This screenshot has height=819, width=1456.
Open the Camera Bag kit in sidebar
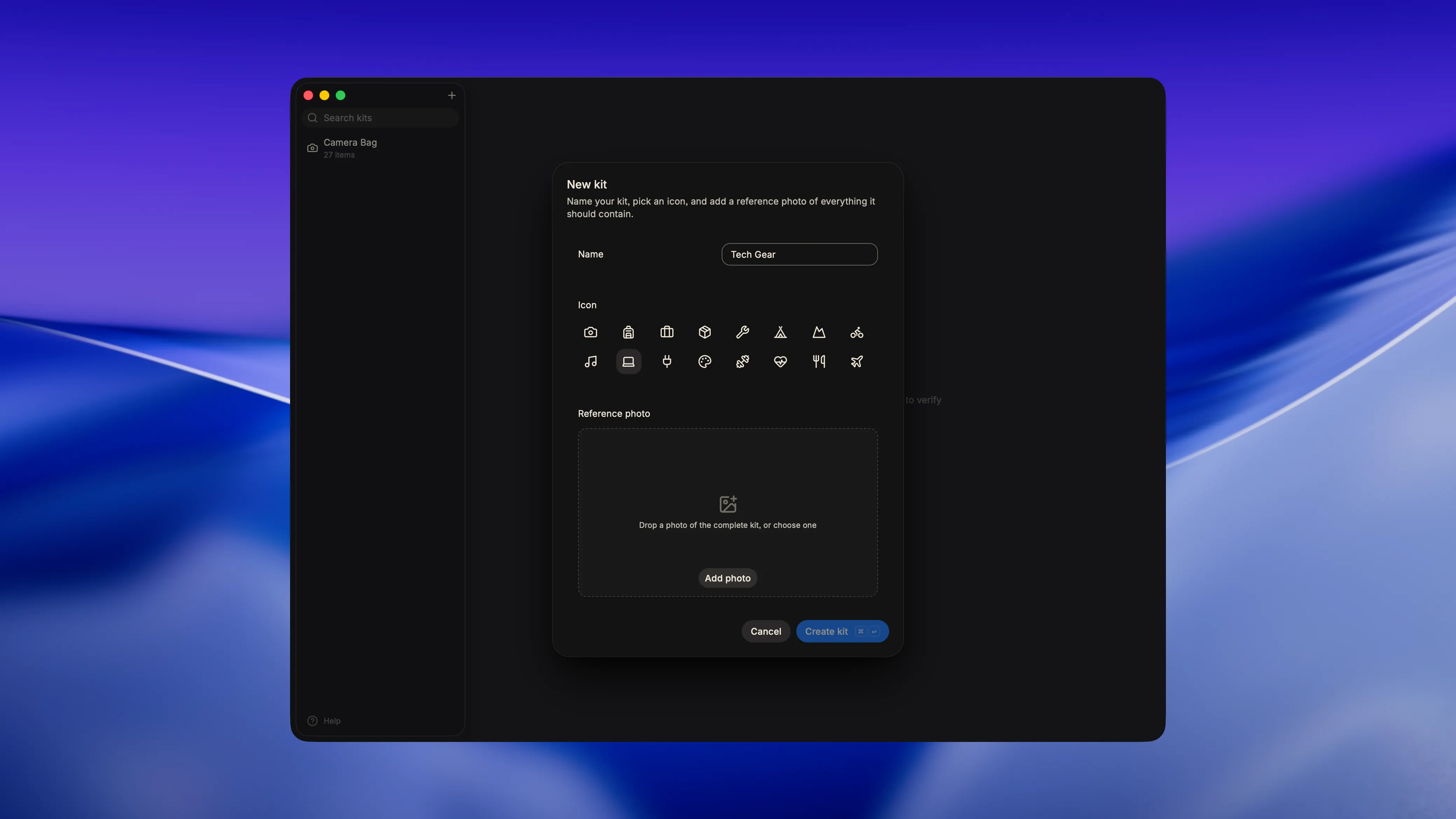click(x=380, y=148)
